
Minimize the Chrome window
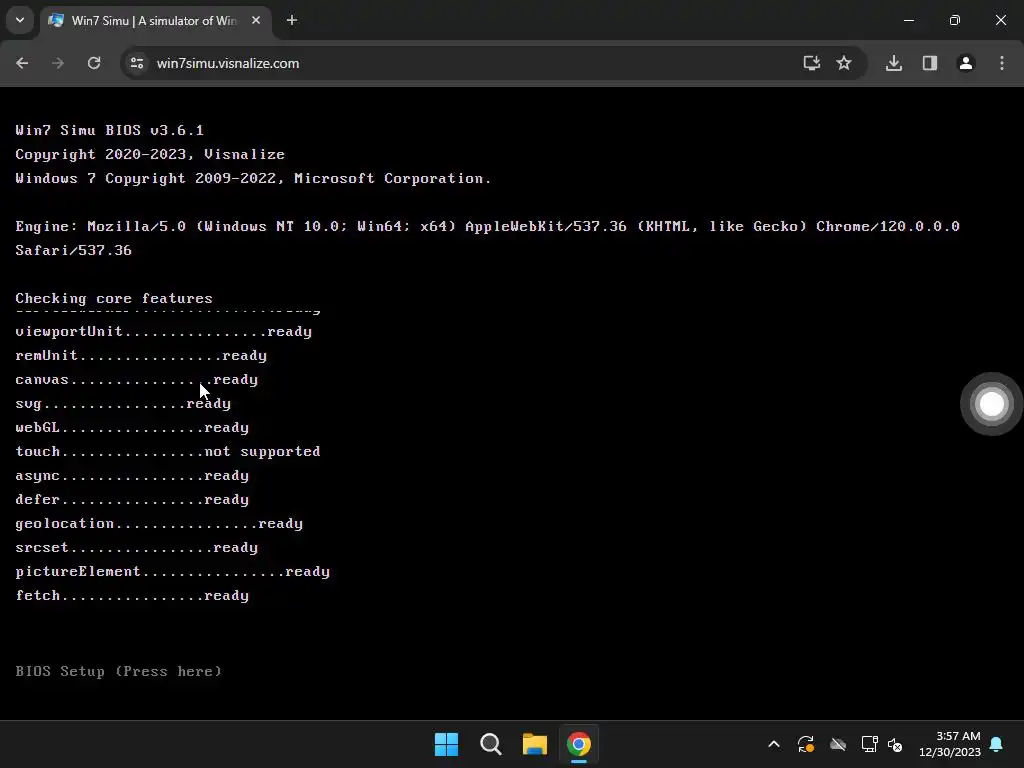pos(908,20)
